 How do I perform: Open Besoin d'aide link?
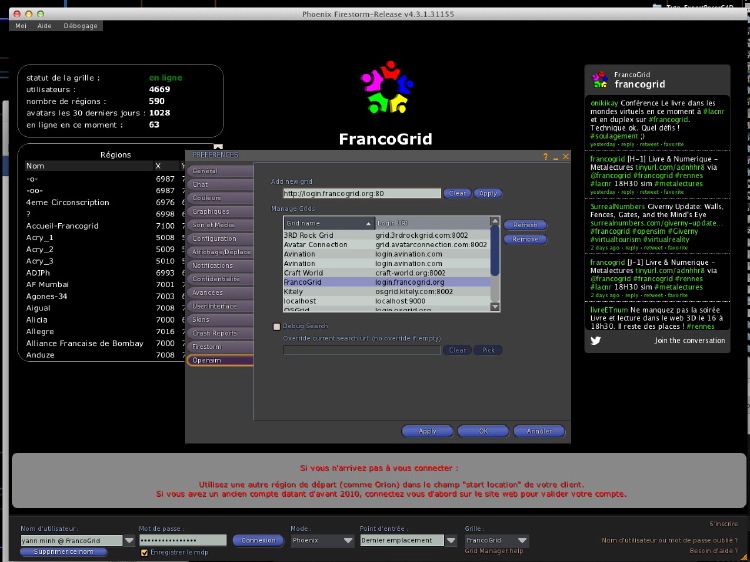coord(713,551)
